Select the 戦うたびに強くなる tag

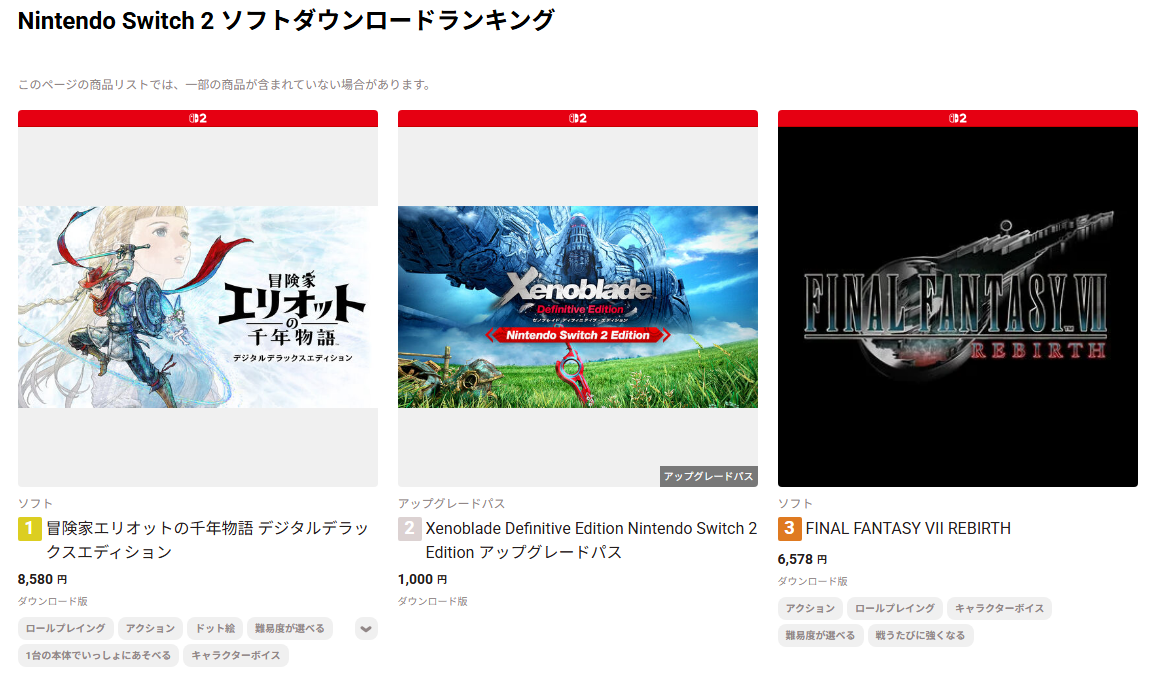click(920, 635)
